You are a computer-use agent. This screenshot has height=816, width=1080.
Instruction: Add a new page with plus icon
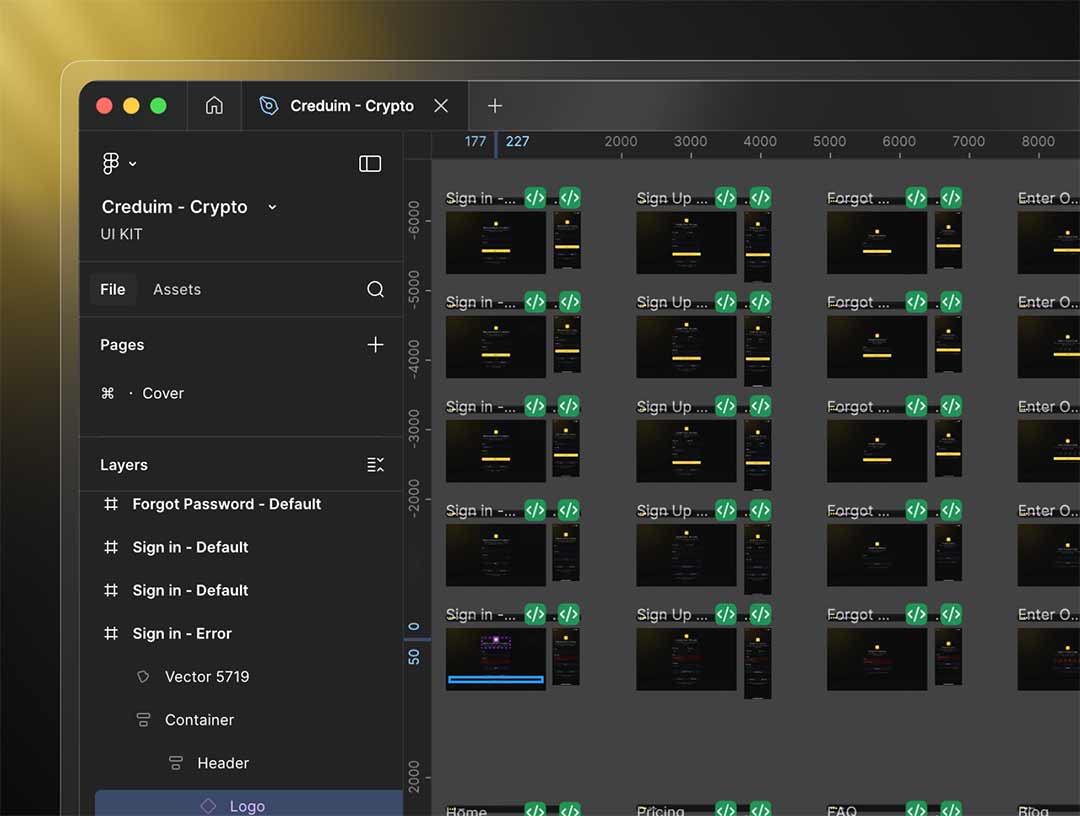tap(375, 345)
